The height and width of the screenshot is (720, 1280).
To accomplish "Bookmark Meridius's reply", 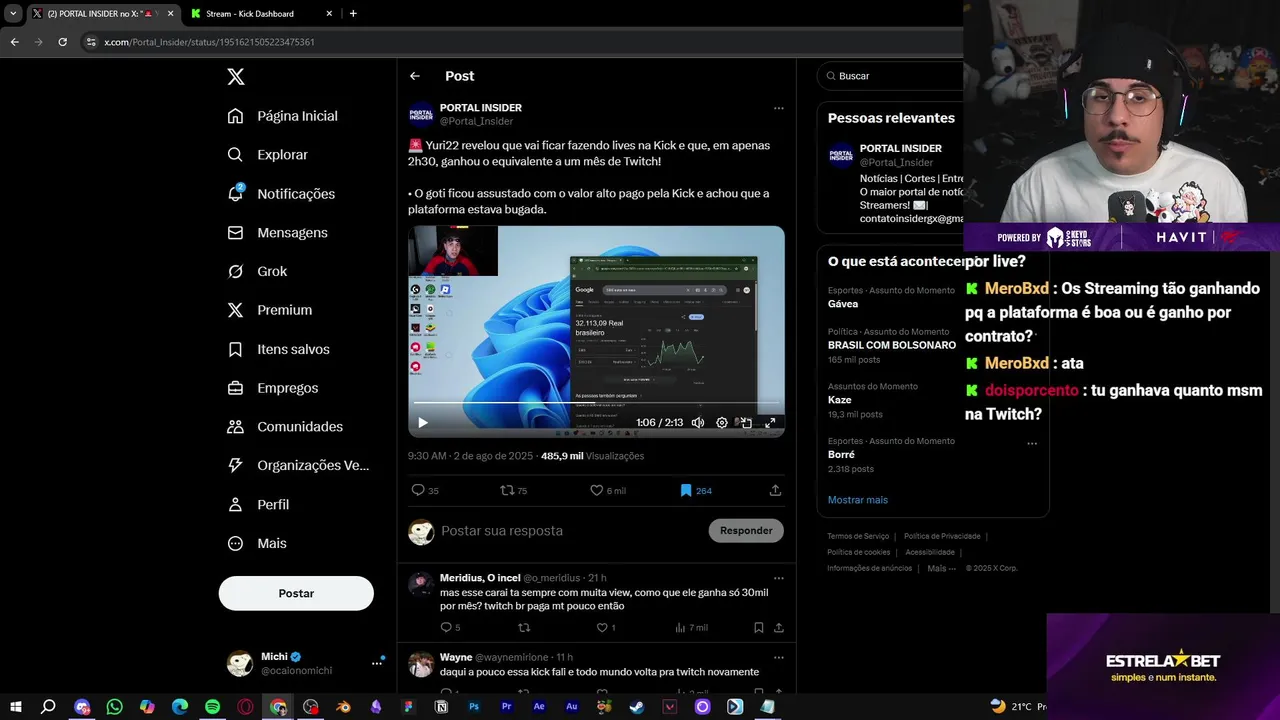I will pyautogui.click(x=758, y=628).
